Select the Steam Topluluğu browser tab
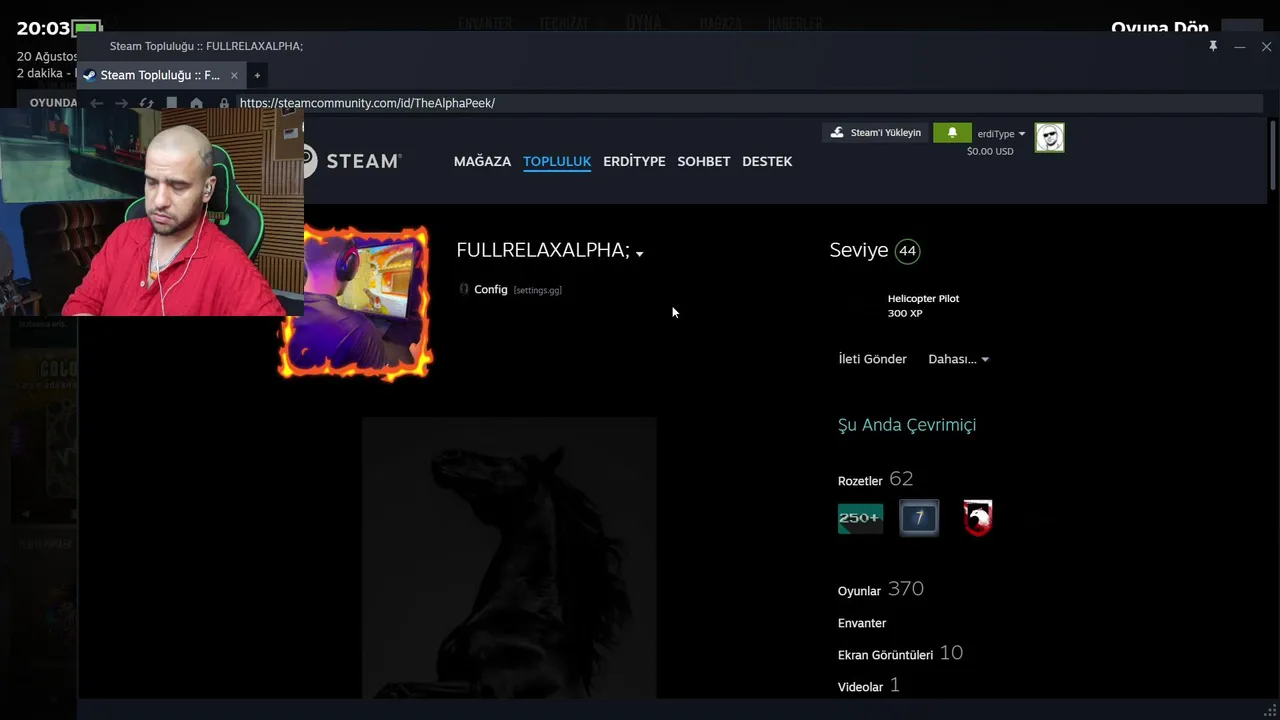 coord(161,75)
